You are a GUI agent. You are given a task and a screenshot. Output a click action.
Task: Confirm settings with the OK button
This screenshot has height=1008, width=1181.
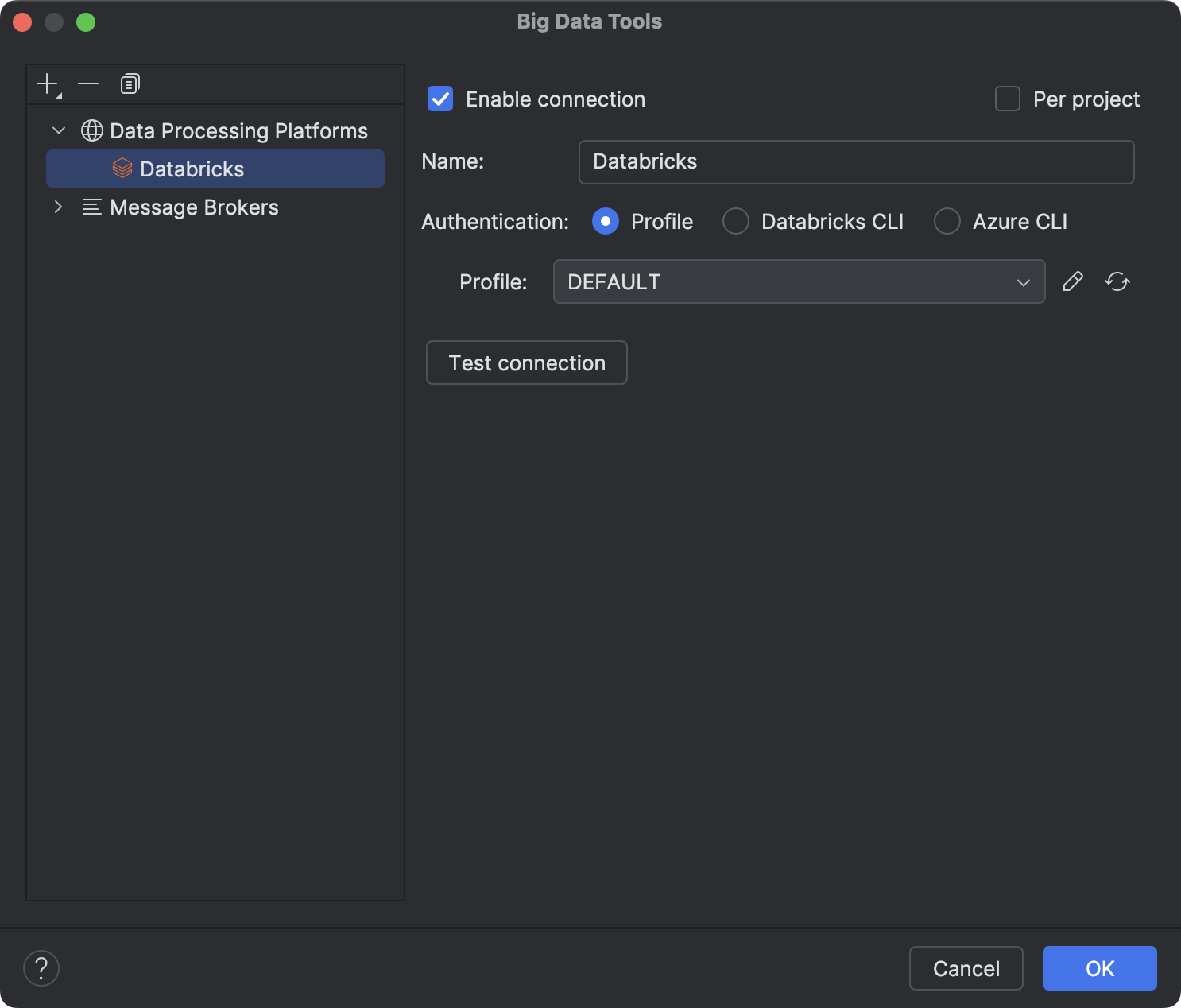tap(1099, 968)
